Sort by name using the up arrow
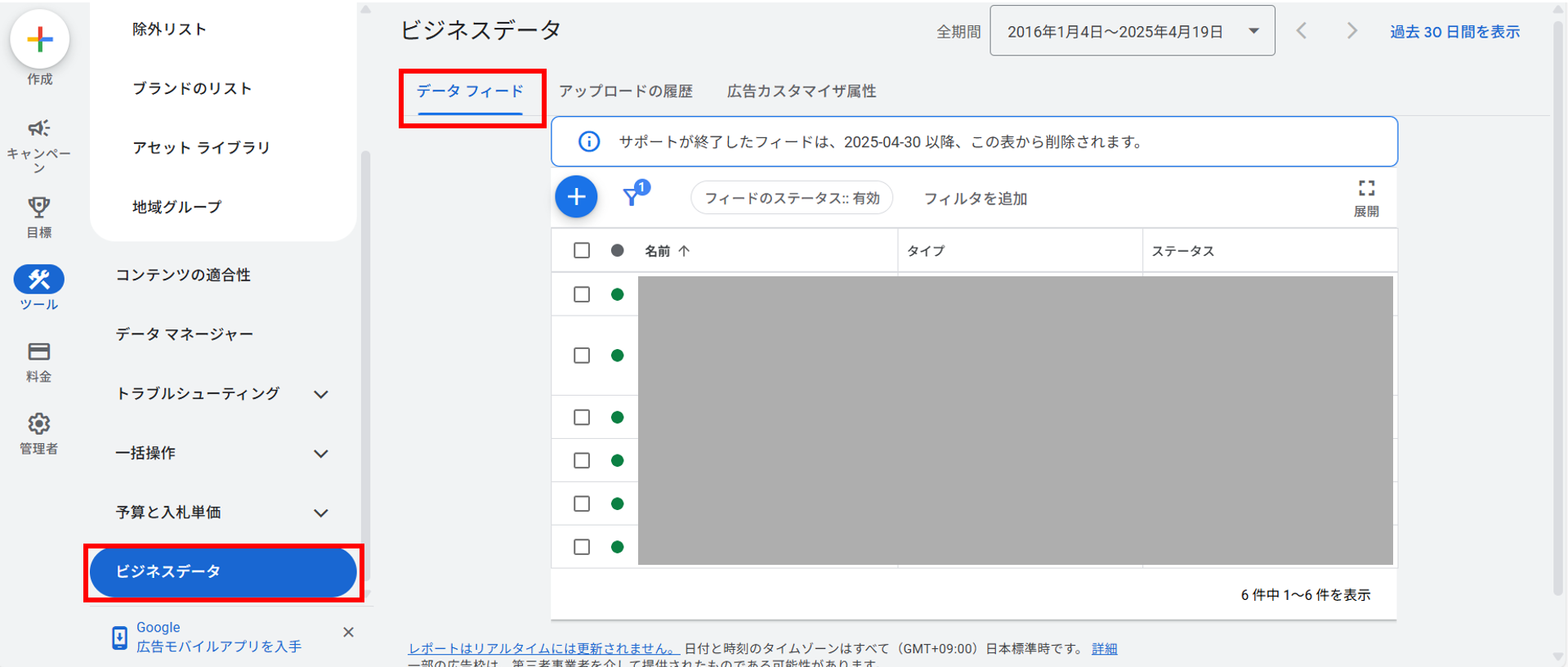This screenshot has width=1568, height=667. [x=684, y=251]
